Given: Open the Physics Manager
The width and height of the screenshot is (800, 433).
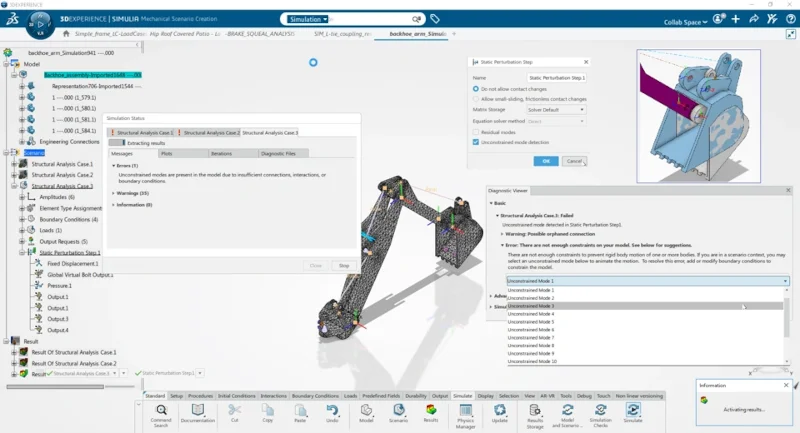Looking at the screenshot, I should 465,410.
